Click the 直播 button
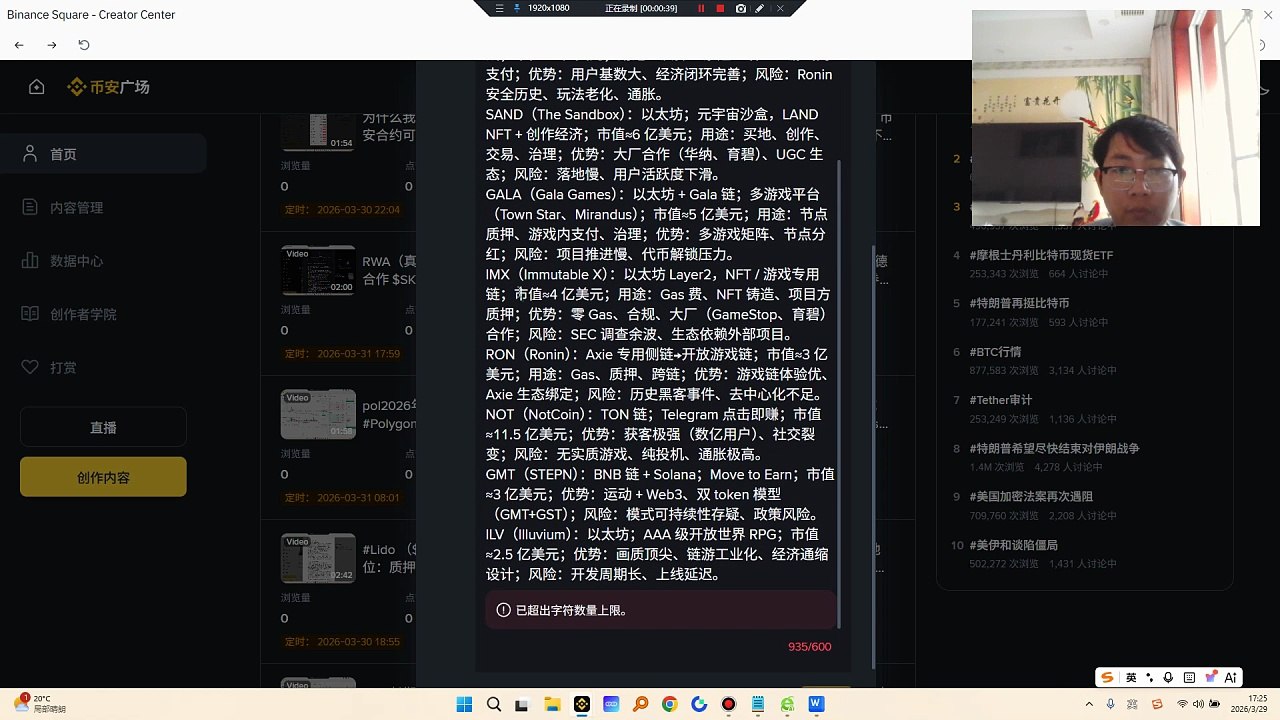The width and height of the screenshot is (1280, 720). coord(103,427)
